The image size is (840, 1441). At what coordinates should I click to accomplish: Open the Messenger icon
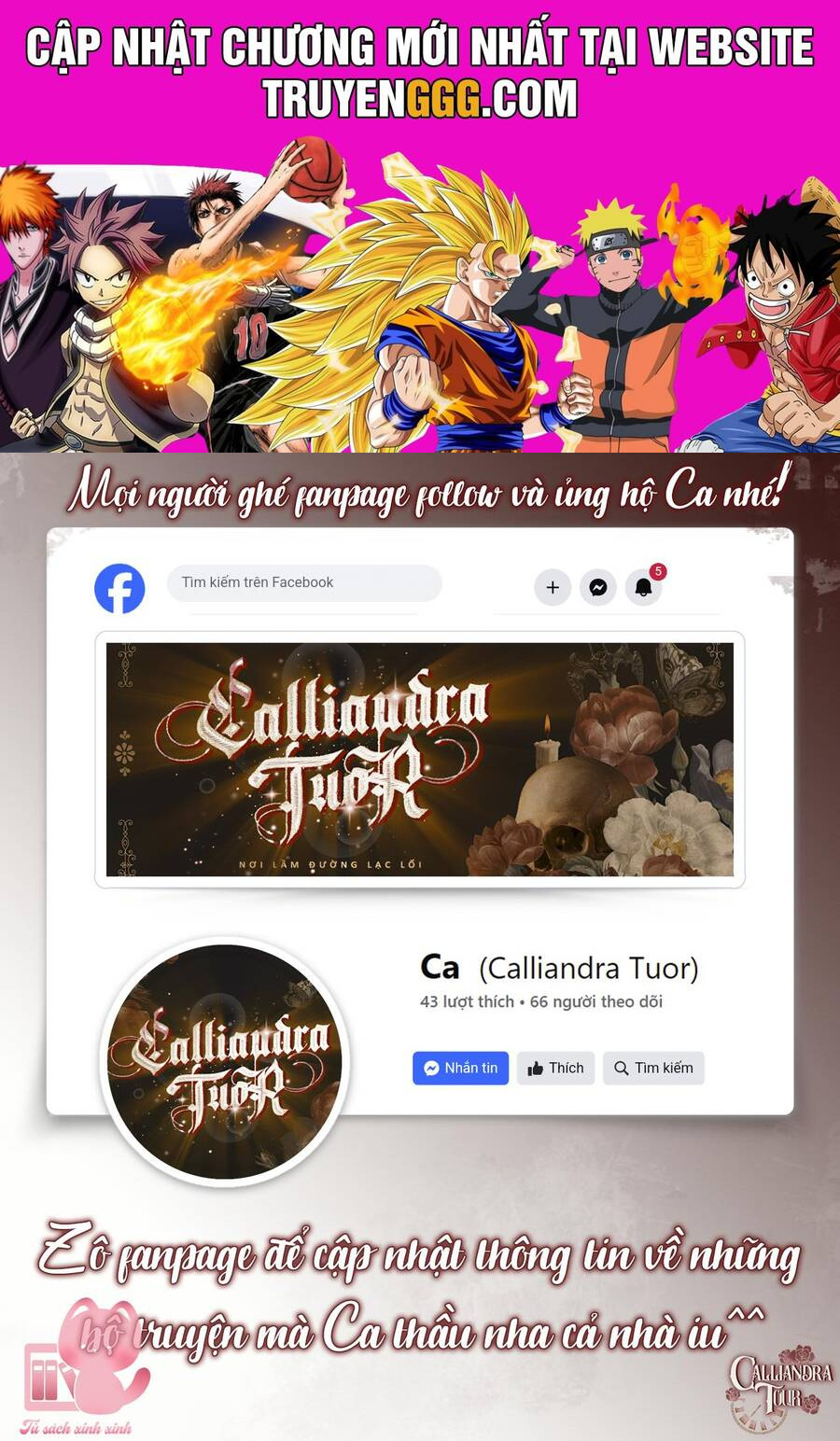[598, 587]
